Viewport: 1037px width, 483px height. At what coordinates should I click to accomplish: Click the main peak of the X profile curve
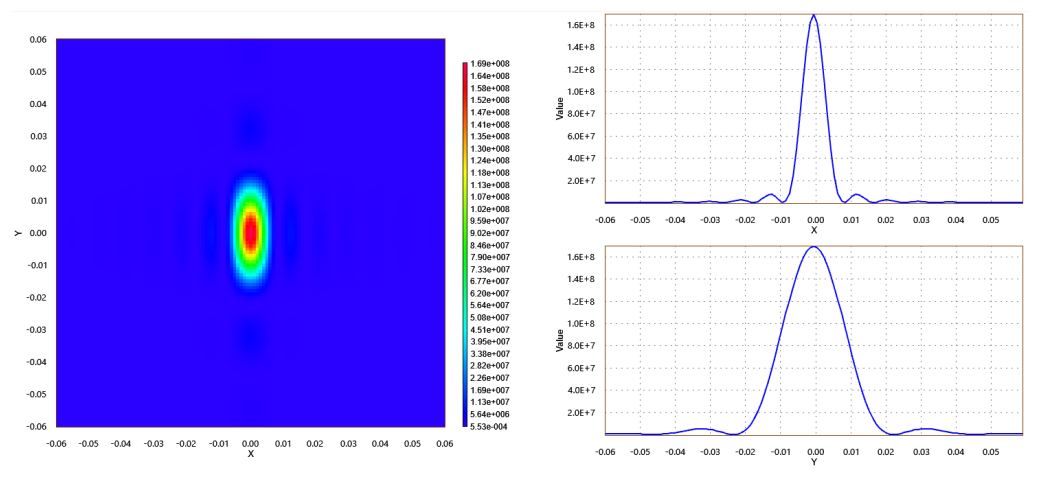pos(813,16)
